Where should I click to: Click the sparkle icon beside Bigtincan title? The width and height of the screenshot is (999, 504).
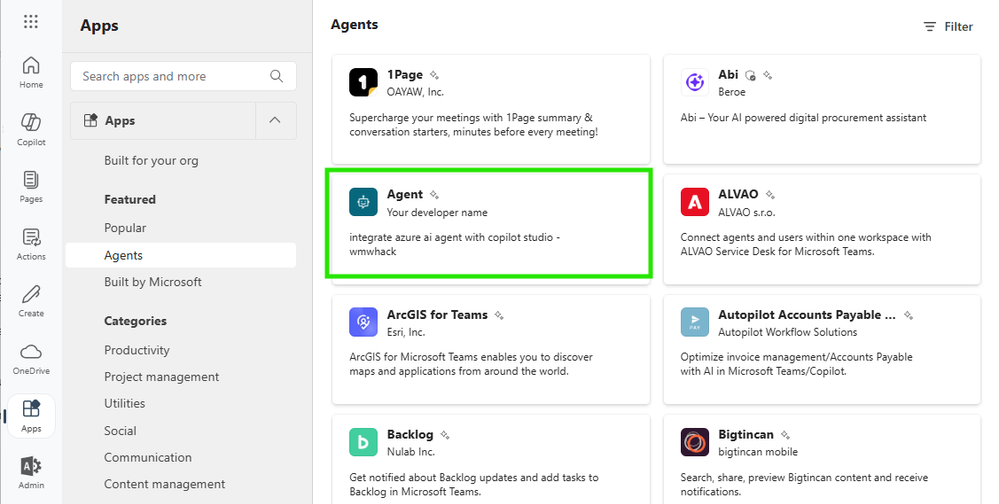pyautogui.click(x=785, y=435)
